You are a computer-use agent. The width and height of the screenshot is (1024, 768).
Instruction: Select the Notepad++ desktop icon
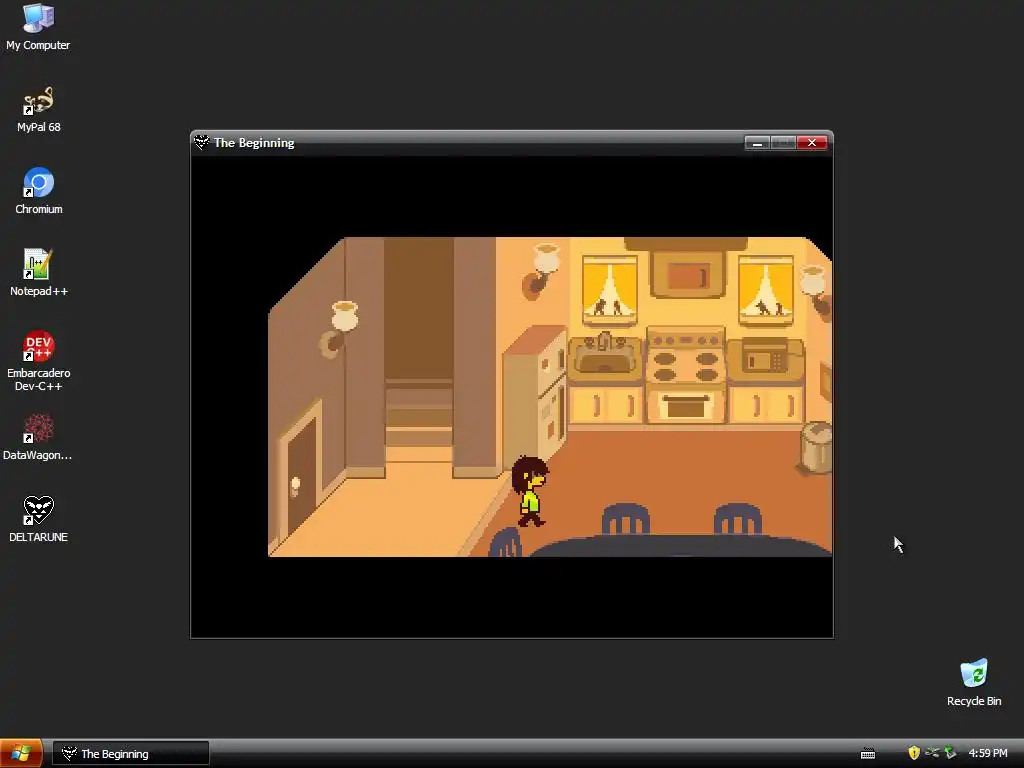[39, 273]
